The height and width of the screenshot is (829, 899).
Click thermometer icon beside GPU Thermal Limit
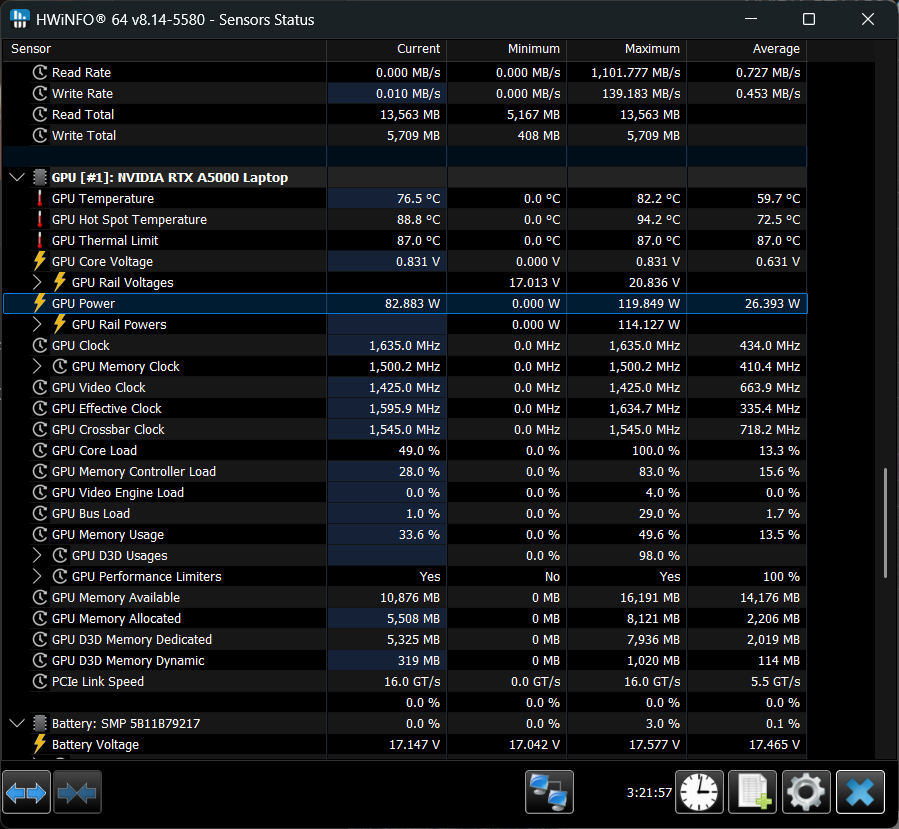pyautogui.click(x=40, y=240)
